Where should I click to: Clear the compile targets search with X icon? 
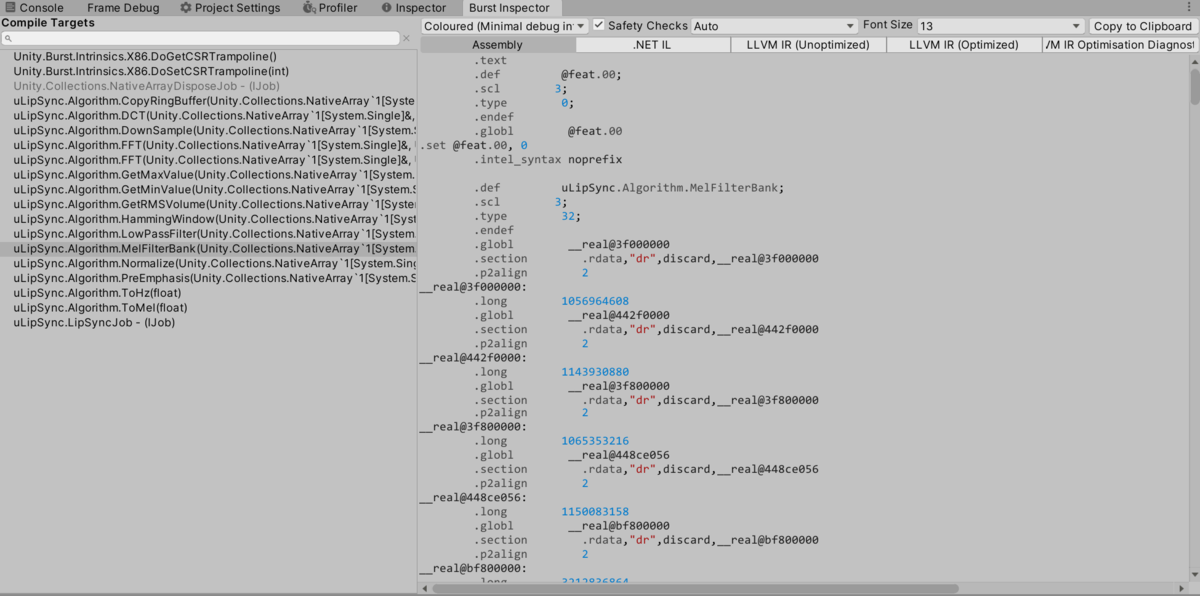pyautogui.click(x=406, y=38)
